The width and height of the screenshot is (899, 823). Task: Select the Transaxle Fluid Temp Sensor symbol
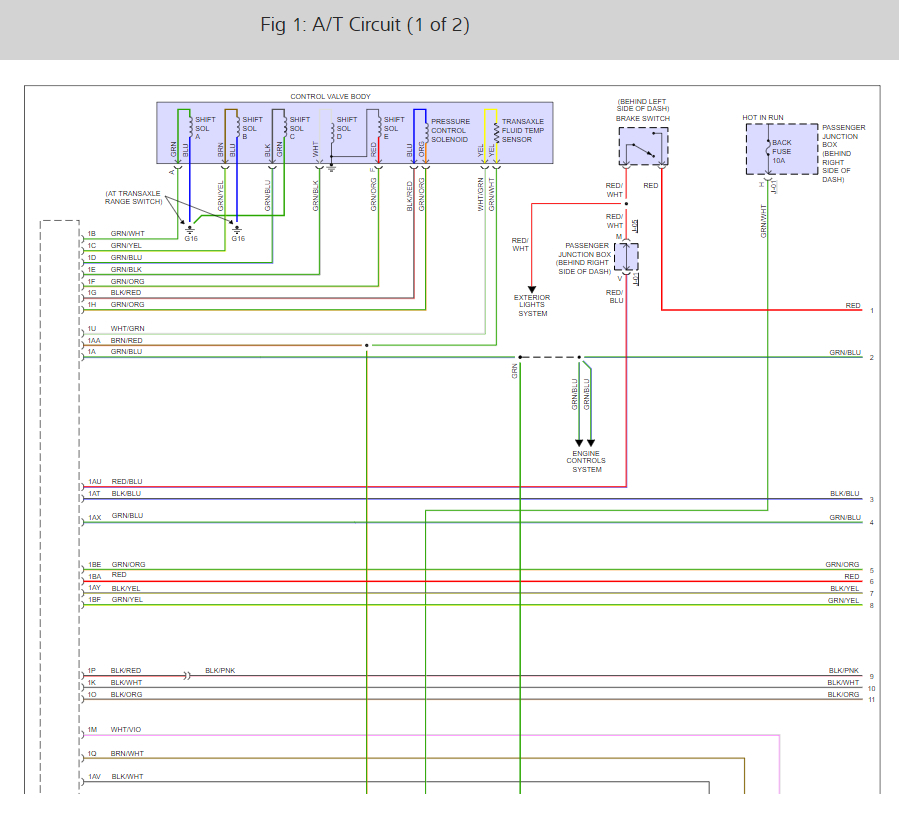tap(495, 130)
